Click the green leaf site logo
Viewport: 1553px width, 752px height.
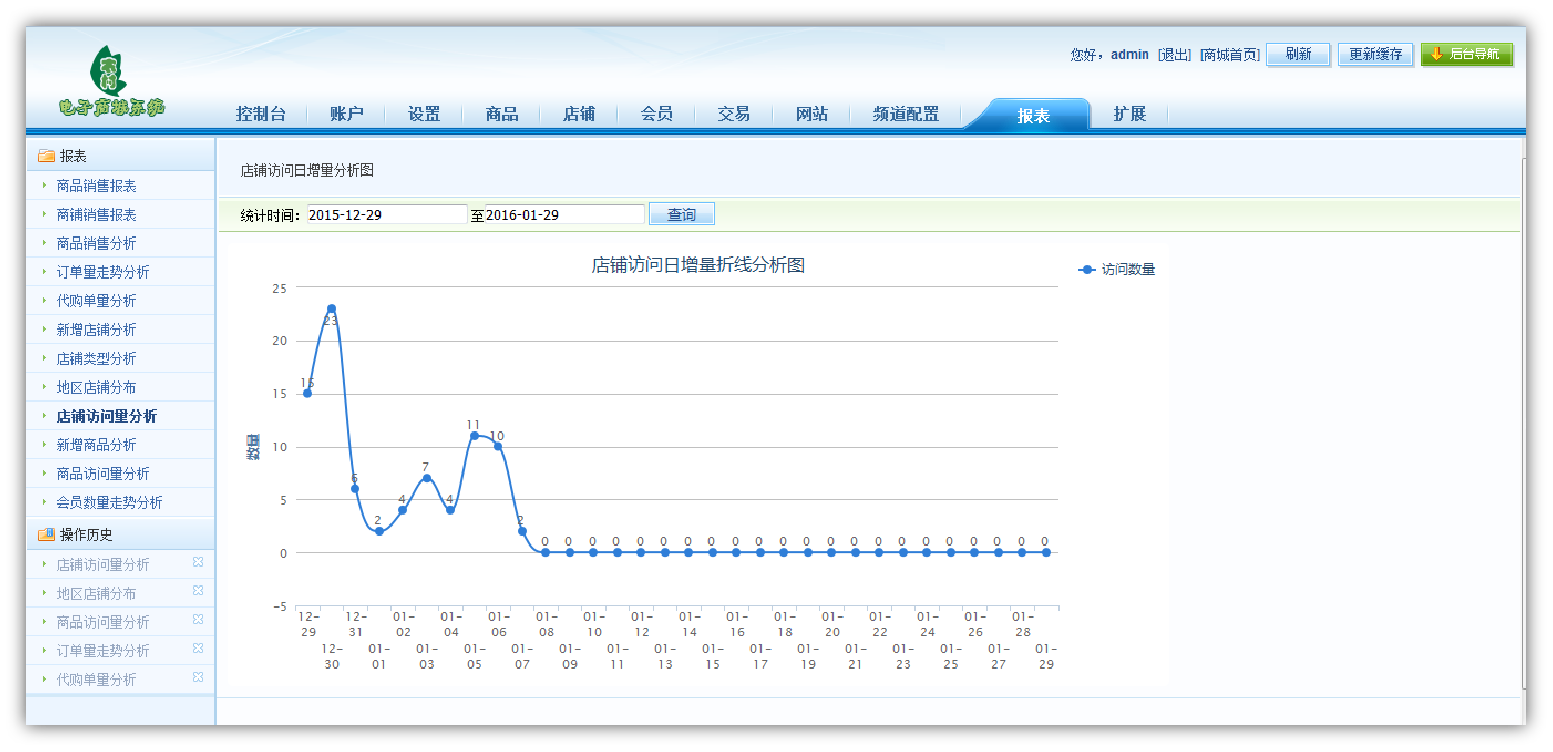pos(110,82)
